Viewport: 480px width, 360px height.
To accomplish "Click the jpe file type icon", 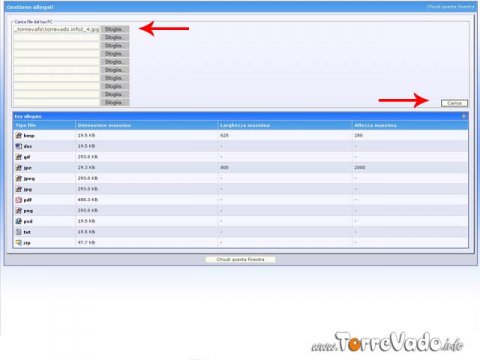I will (x=19, y=168).
